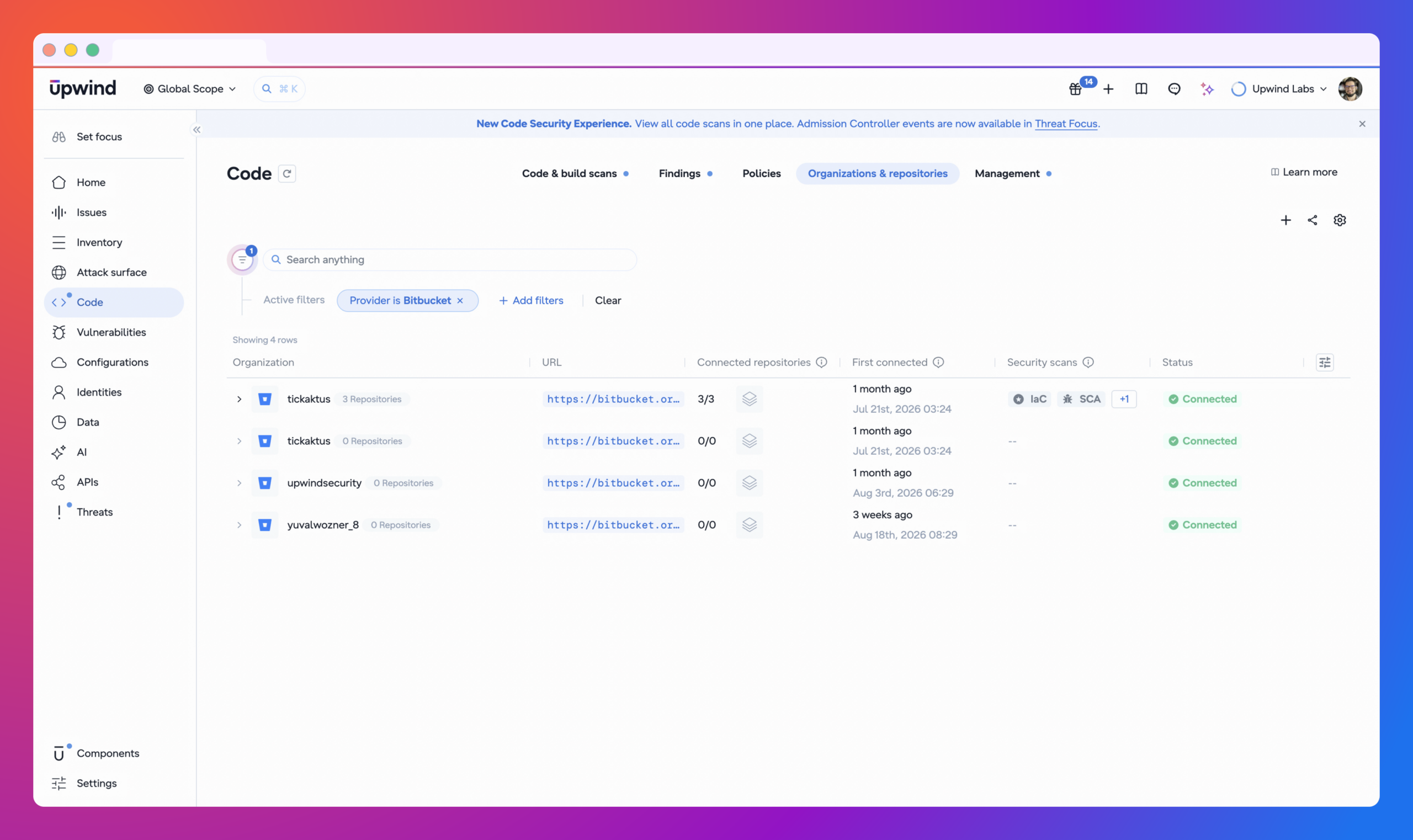The image size is (1413, 840).
Task: Open Threats in sidebar
Action: pyautogui.click(x=114, y=512)
